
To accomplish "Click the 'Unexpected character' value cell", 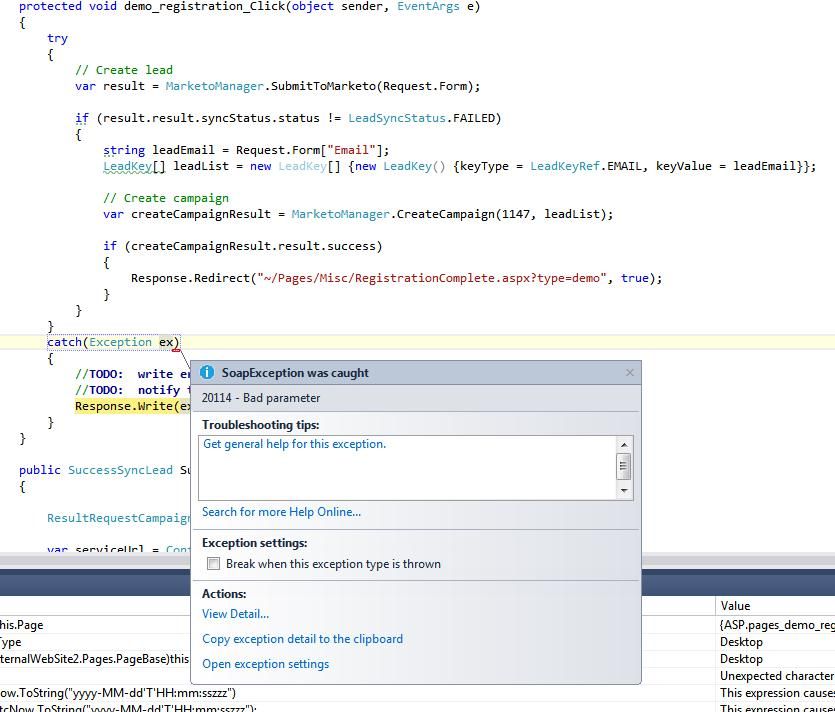I will click(777, 676).
